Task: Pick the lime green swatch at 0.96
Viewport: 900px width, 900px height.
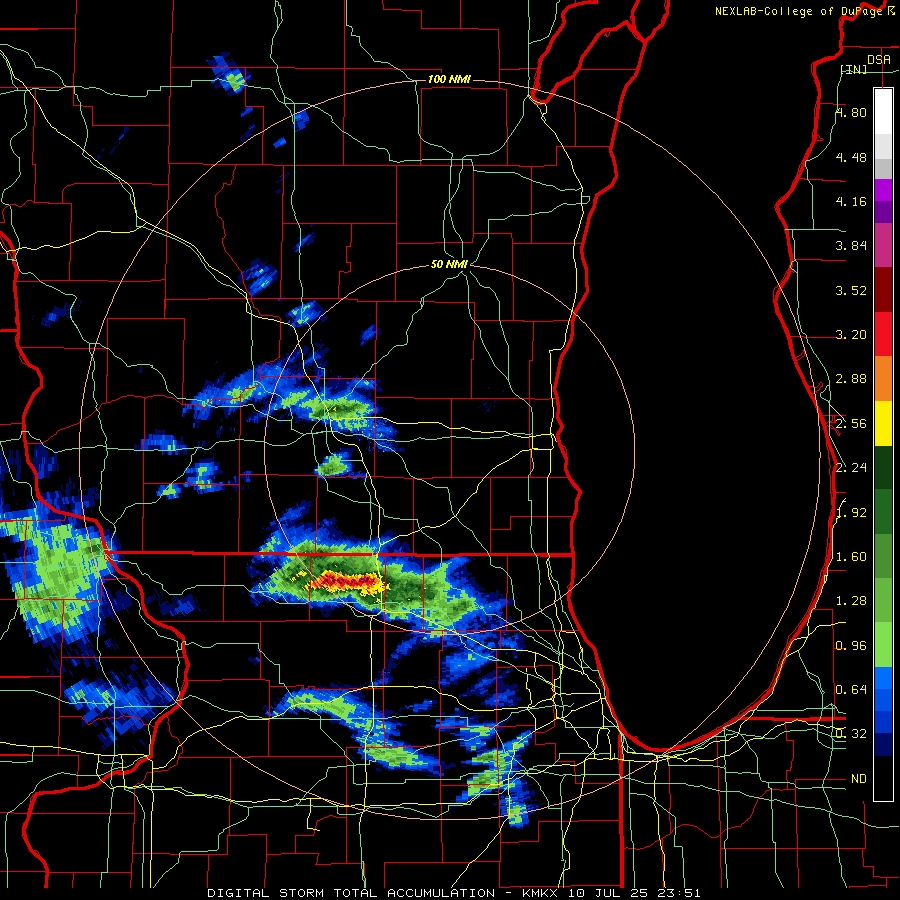Action: (883, 645)
